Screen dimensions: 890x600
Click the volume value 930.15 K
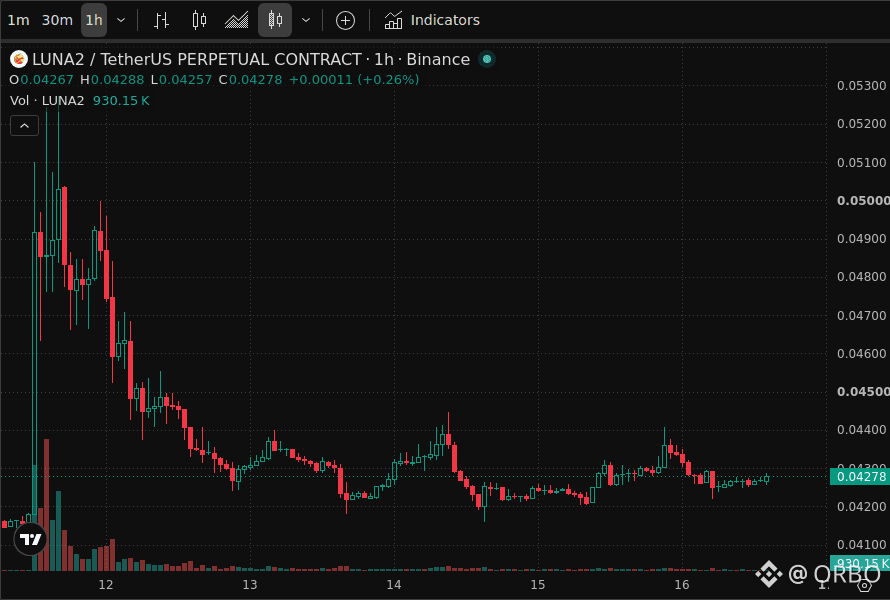pyautogui.click(x=121, y=101)
